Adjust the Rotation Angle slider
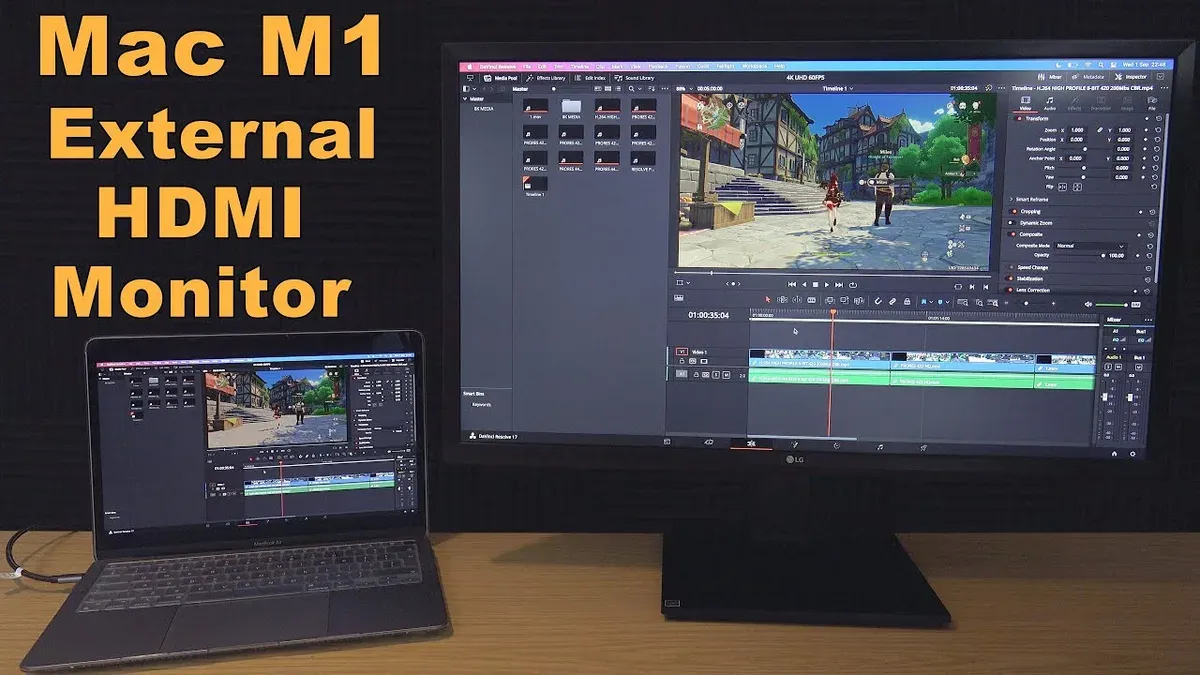Screen dimensions: 1200x675 pyautogui.click(x=1084, y=149)
